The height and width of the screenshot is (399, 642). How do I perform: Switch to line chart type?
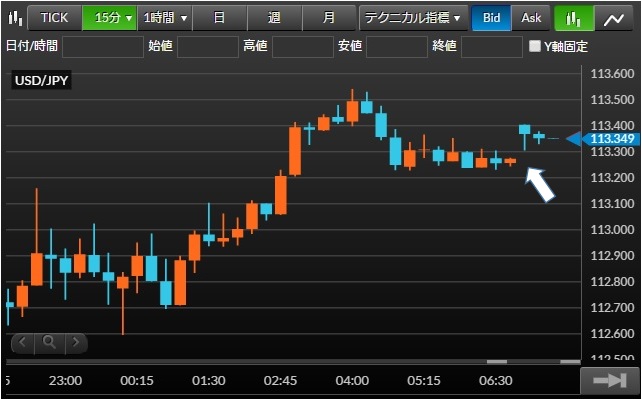pos(614,18)
